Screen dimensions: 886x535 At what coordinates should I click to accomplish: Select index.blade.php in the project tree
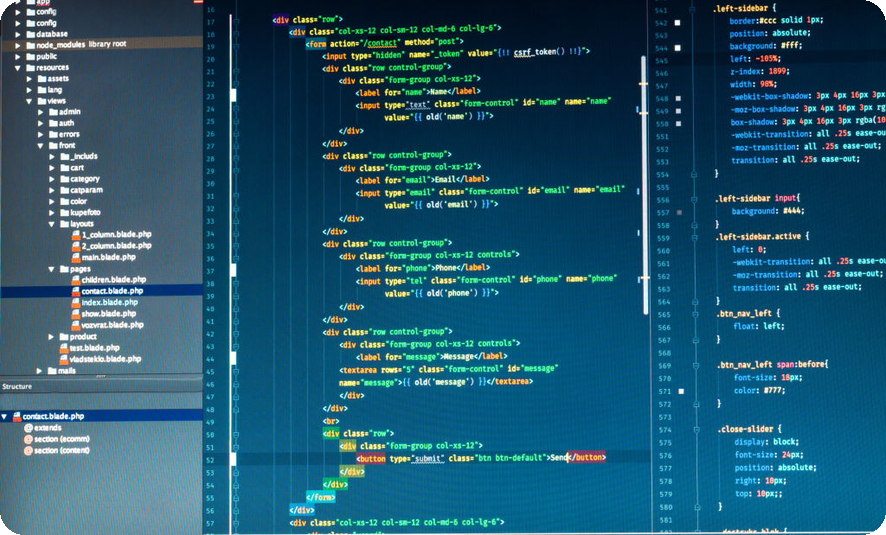coord(110,302)
